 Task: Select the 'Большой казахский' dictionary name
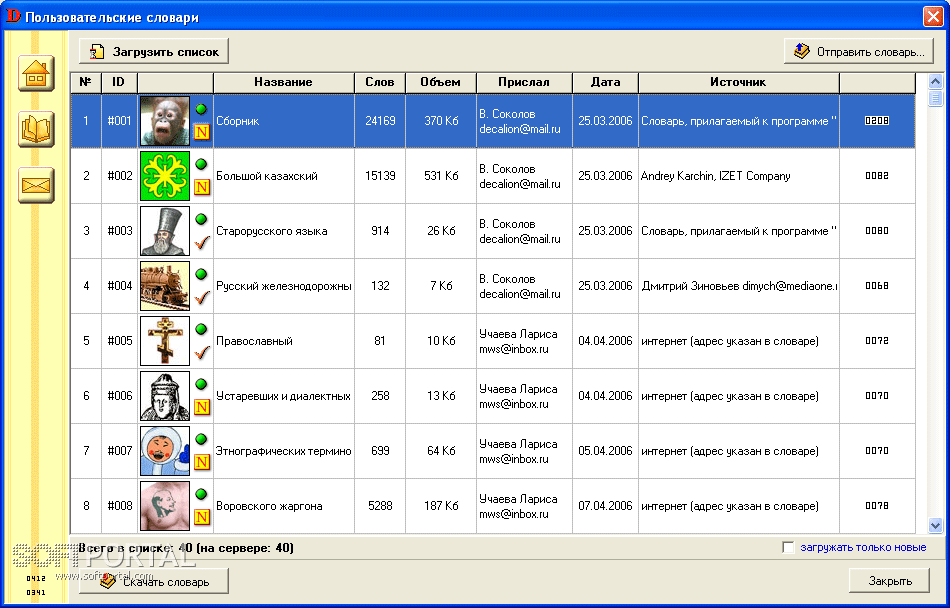267,176
